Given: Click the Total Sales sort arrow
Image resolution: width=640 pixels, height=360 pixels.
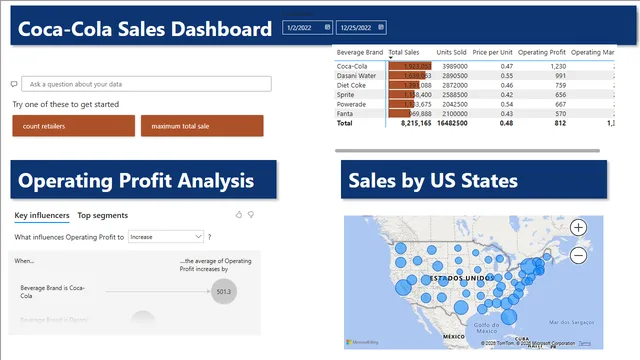Looking at the screenshot, I should coord(391,58).
